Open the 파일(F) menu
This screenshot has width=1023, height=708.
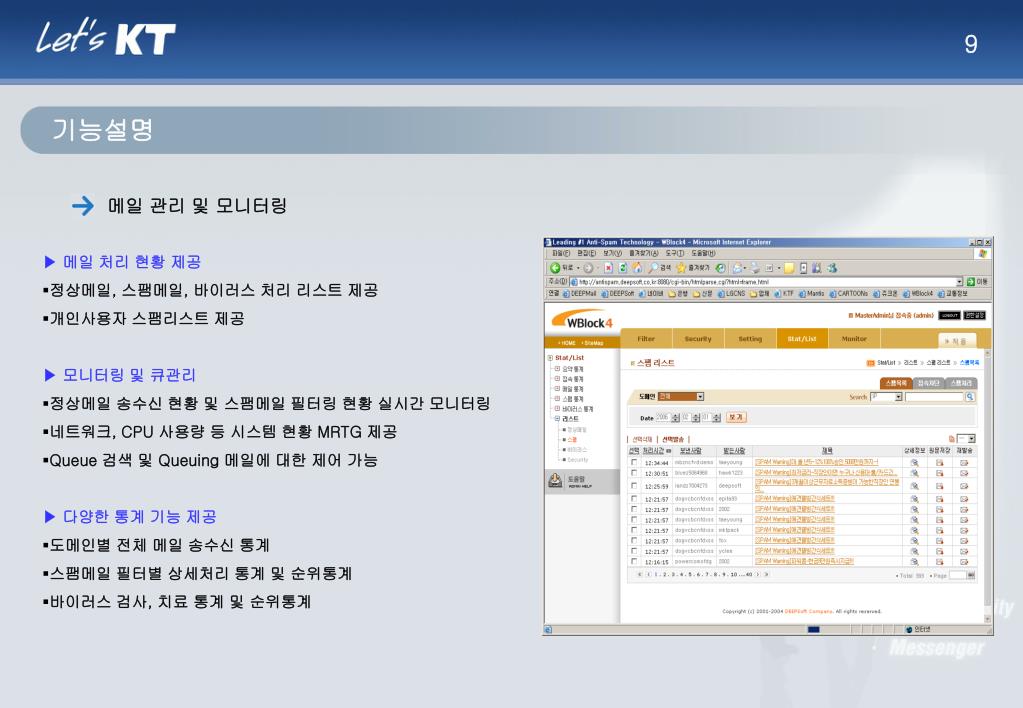pos(560,253)
